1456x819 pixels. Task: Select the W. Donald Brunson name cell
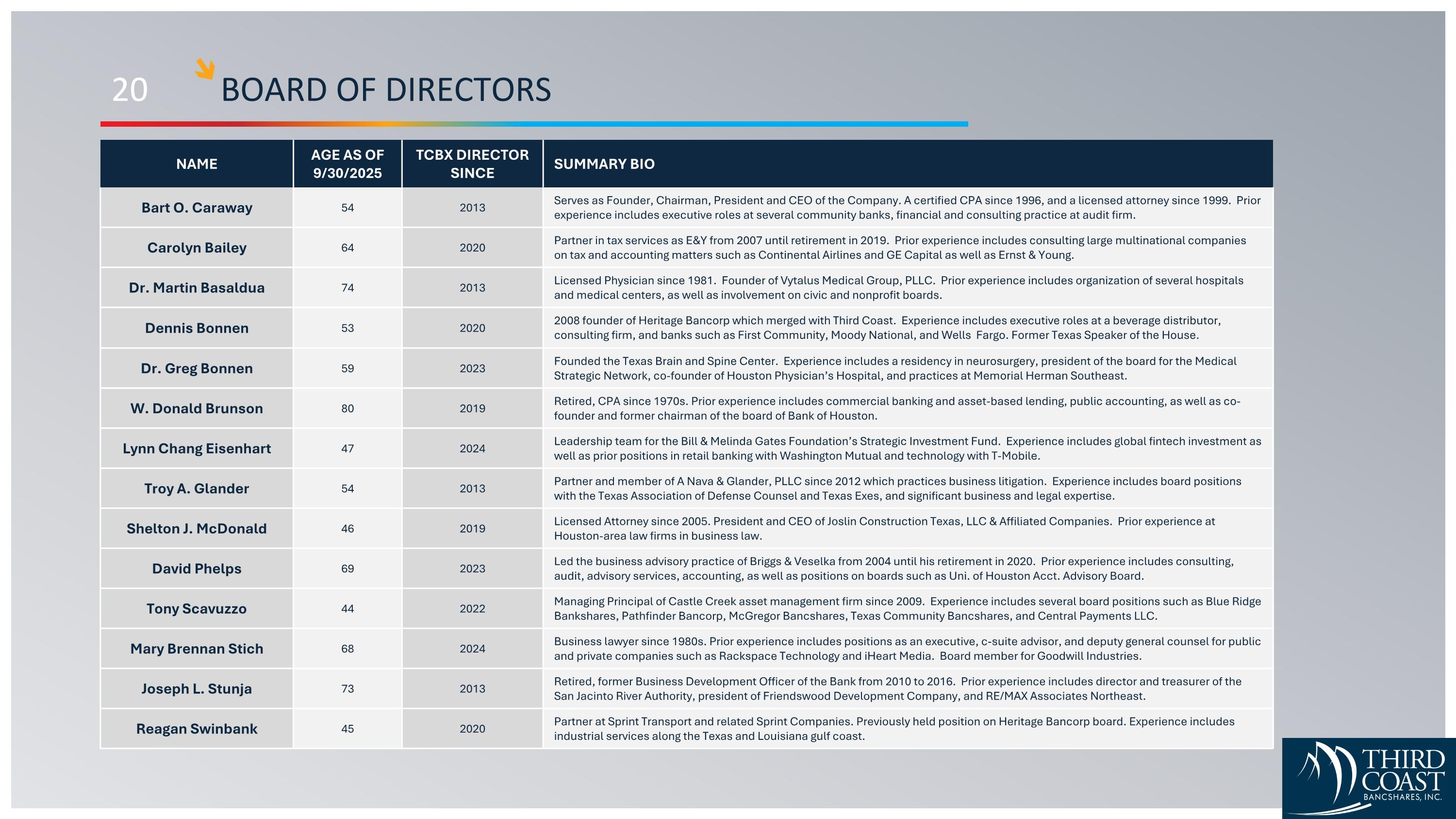(196, 408)
